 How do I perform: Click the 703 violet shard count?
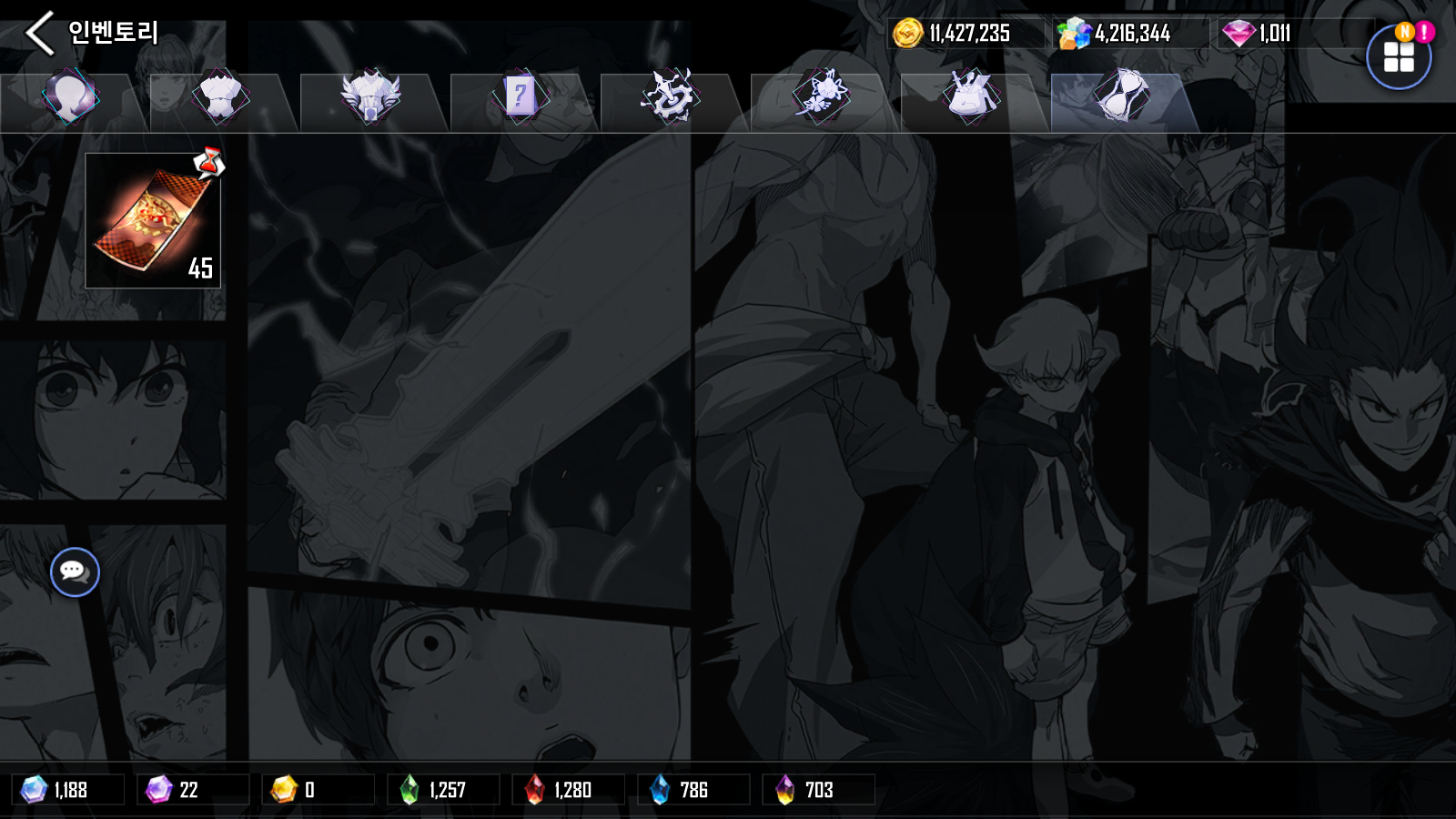[x=819, y=790]
